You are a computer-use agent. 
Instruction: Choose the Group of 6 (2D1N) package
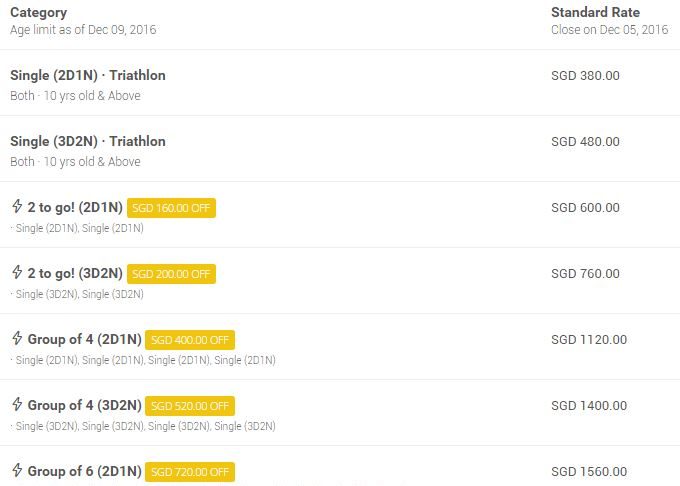pyautogui.click(x=84, y=472)
